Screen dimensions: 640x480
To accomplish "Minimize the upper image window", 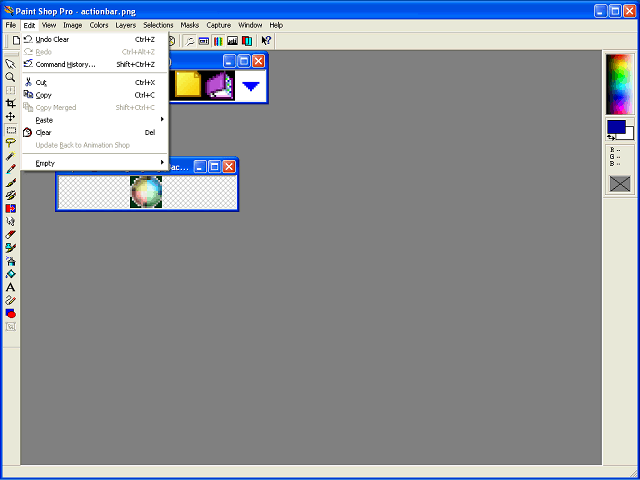I will [229, 61].
